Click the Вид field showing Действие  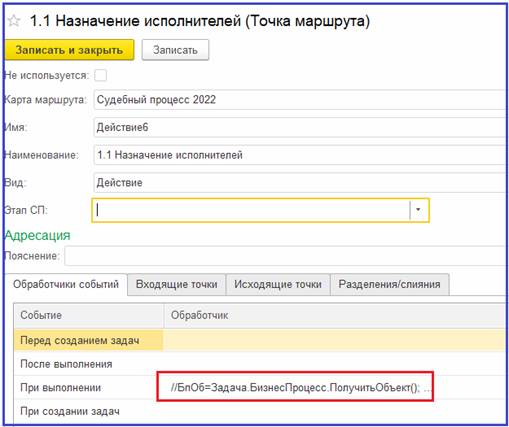click(x=300, y=183)
